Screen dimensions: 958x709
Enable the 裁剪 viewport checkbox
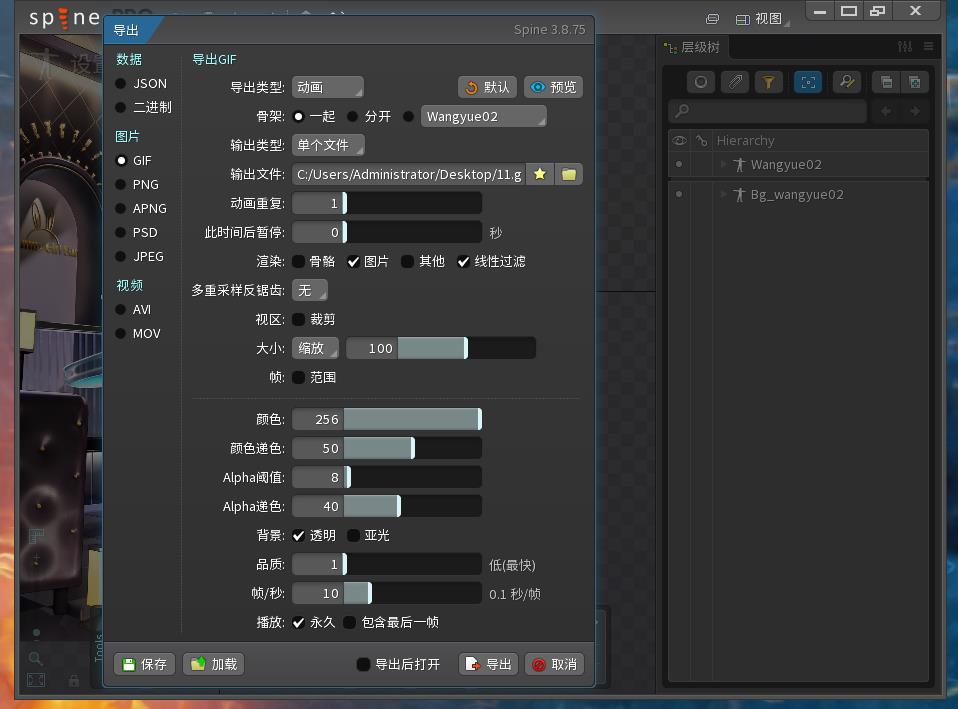299,319
